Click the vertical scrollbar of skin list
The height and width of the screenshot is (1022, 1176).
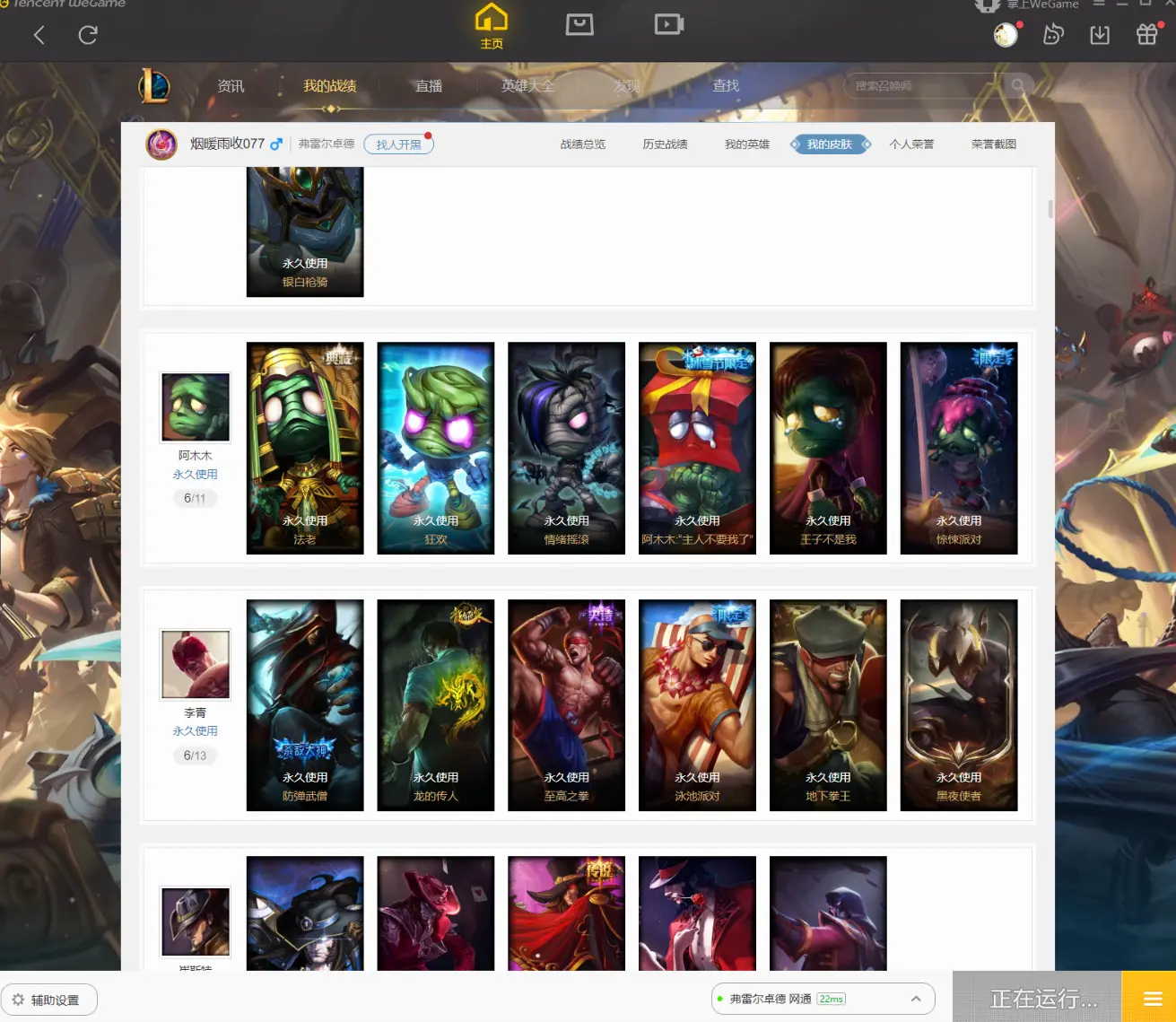click(1050, 208)
